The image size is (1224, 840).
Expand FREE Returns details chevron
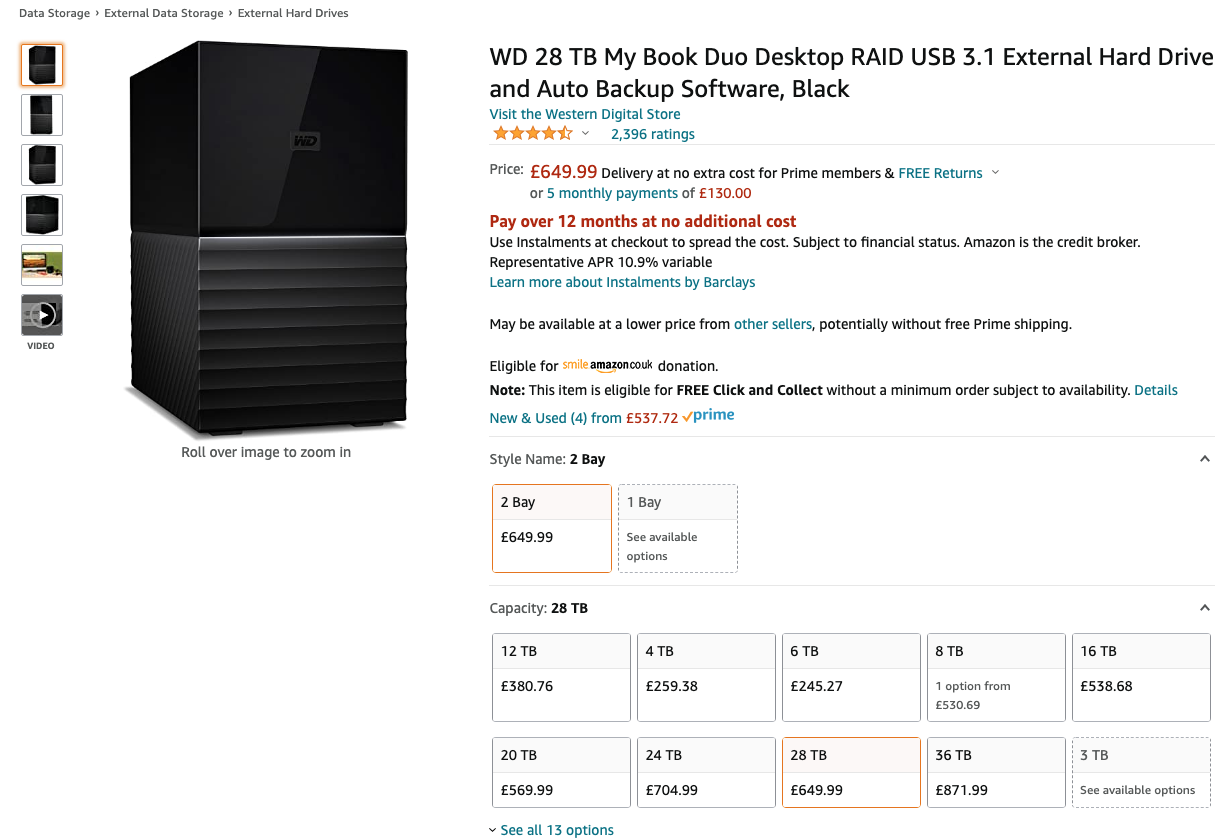coord(995,173)
